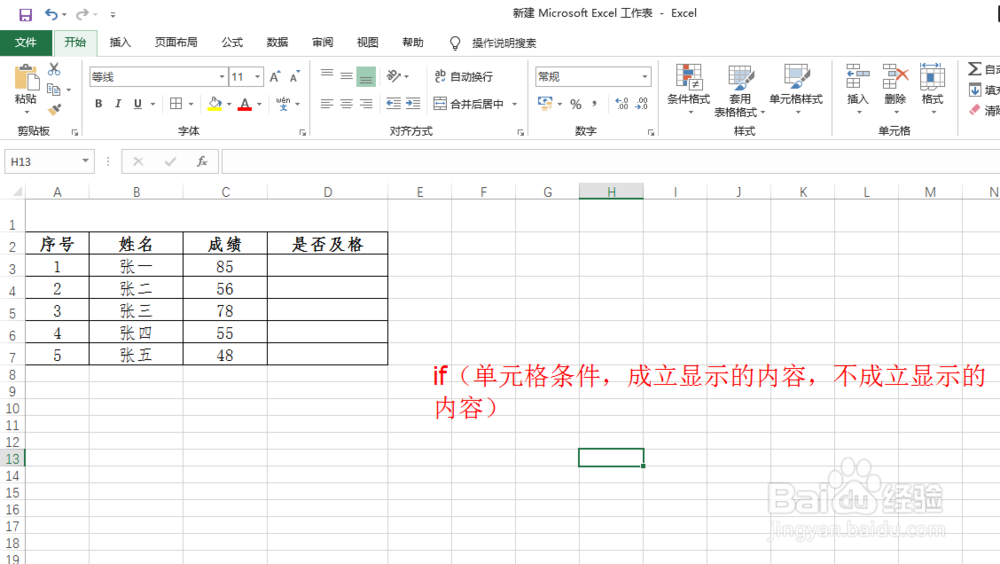Apply red font color A
Image resolution: width=1000 pixels, height=564 pixels.
[245, 103]
